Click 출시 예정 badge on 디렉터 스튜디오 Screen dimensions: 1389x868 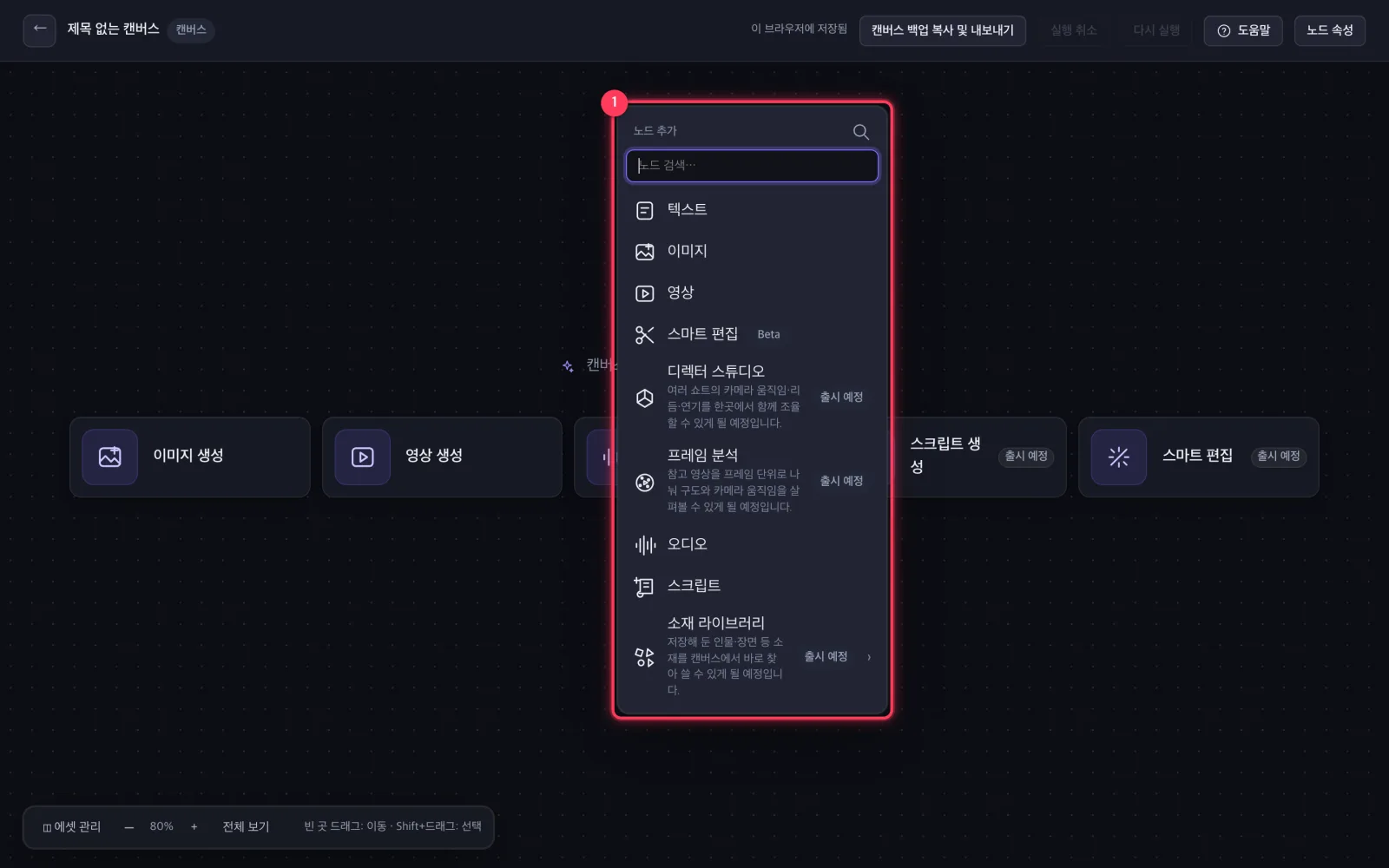pyautogui.click(x=841, y=398)
